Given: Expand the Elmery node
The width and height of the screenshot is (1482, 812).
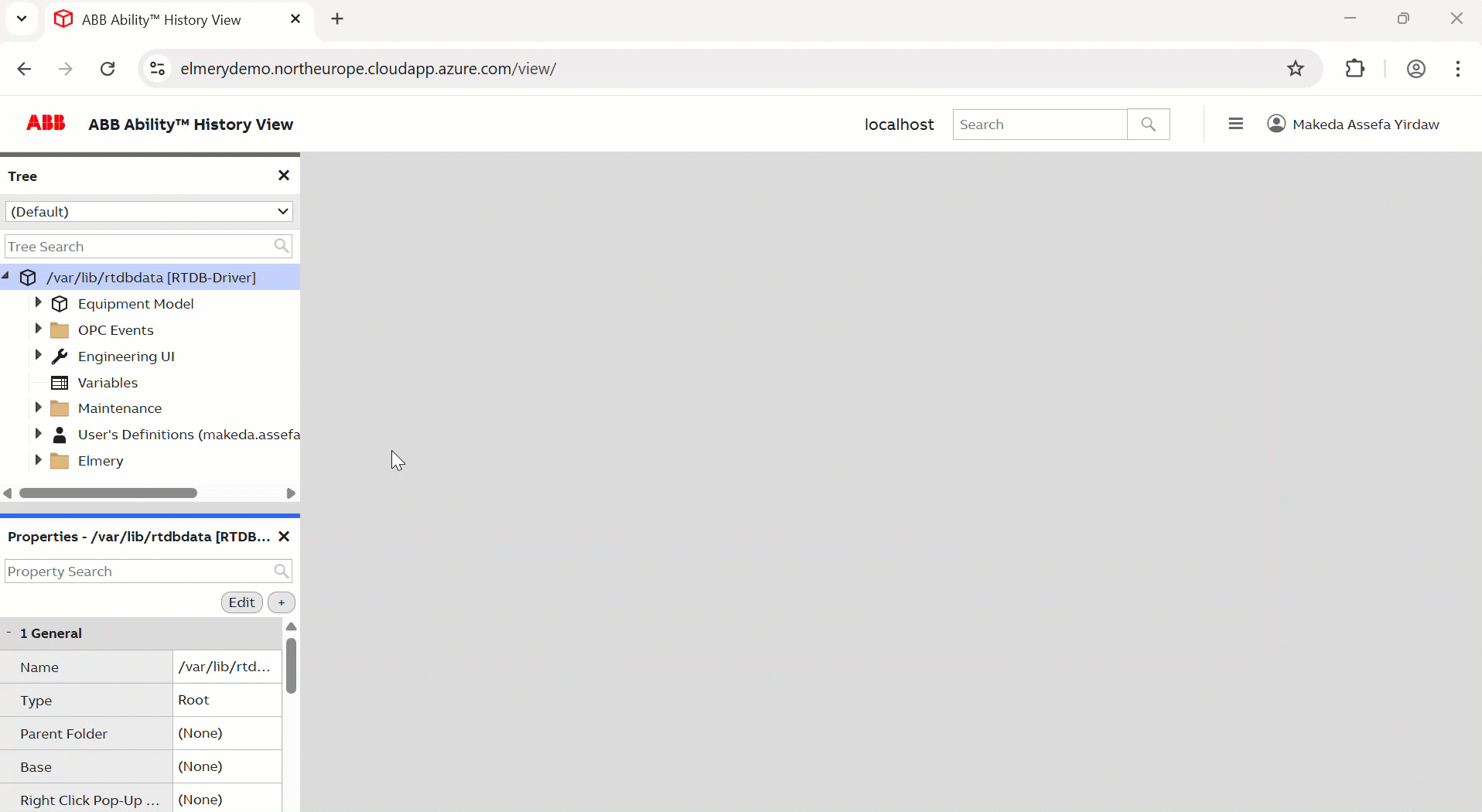Looking at the screenshot, I should pyautogui.click(x=38, y=459).
